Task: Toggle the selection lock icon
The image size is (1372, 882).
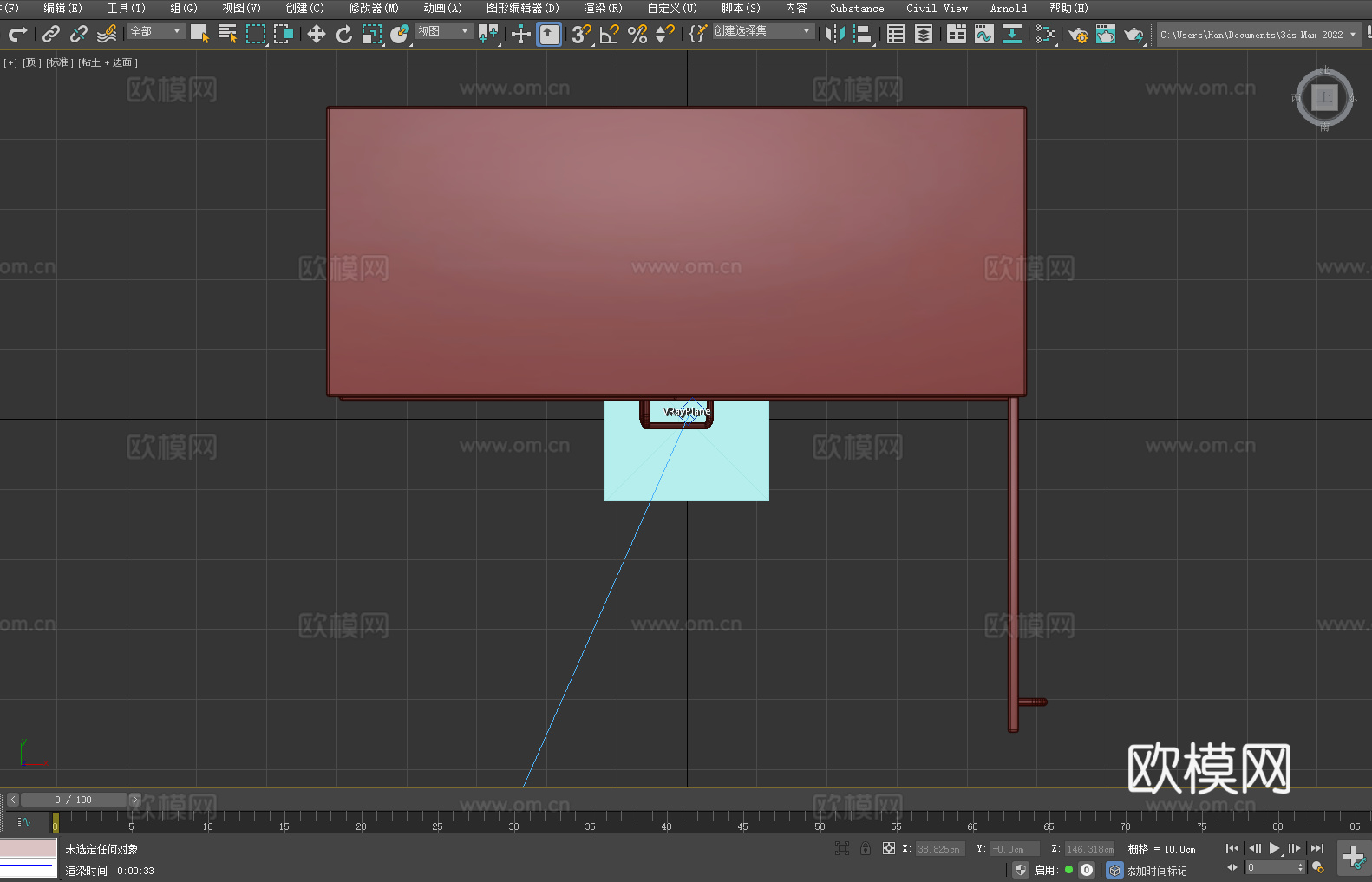Action: click(x=866, y=848)
